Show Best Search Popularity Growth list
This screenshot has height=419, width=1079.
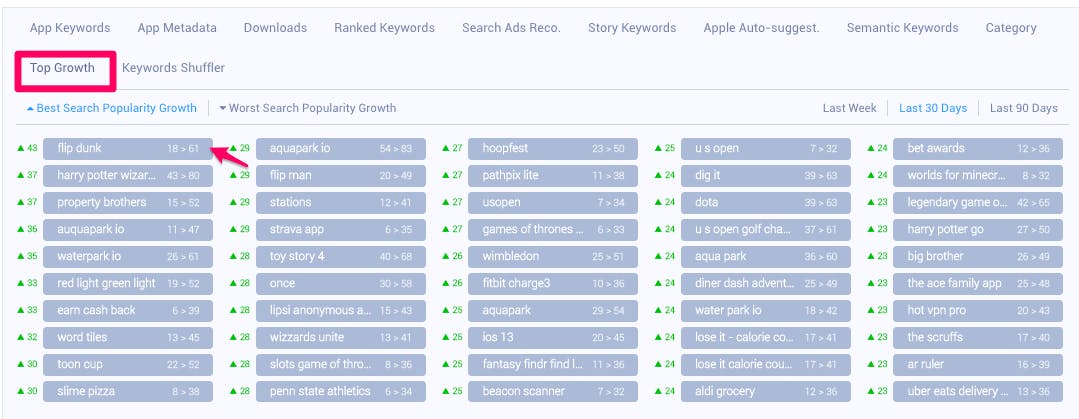111,108
